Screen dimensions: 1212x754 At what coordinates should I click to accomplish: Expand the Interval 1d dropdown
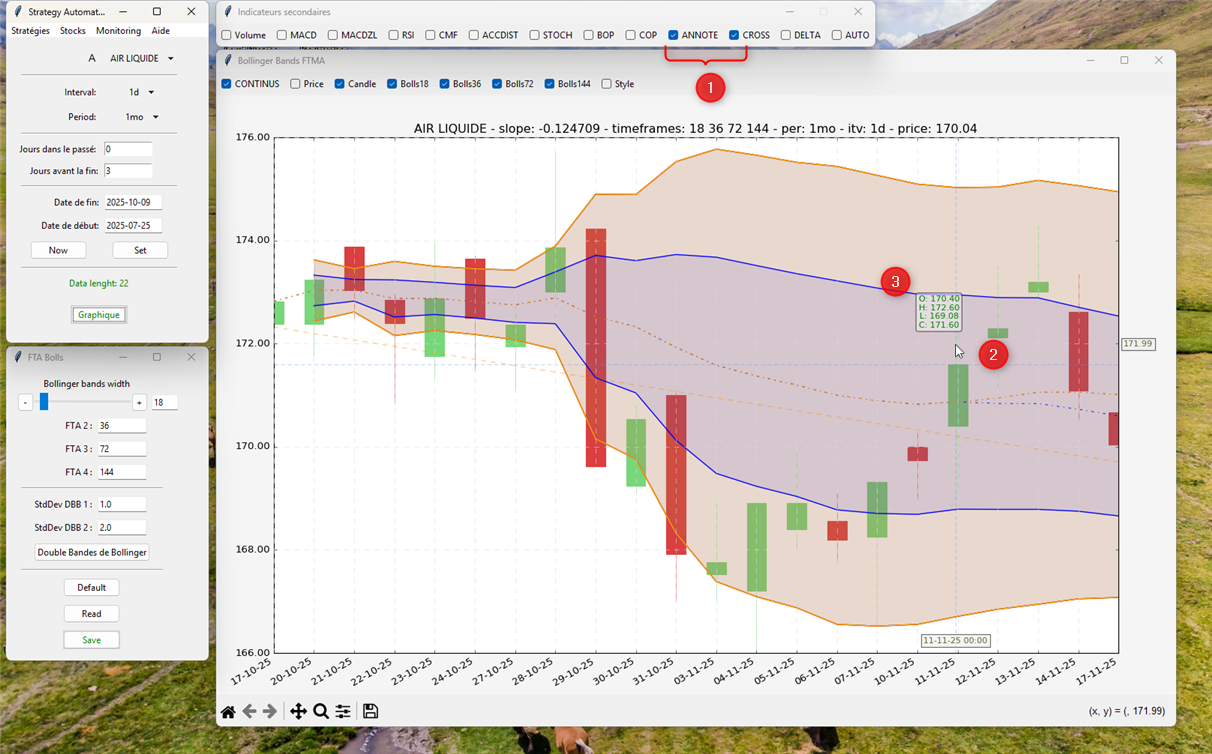141,92
